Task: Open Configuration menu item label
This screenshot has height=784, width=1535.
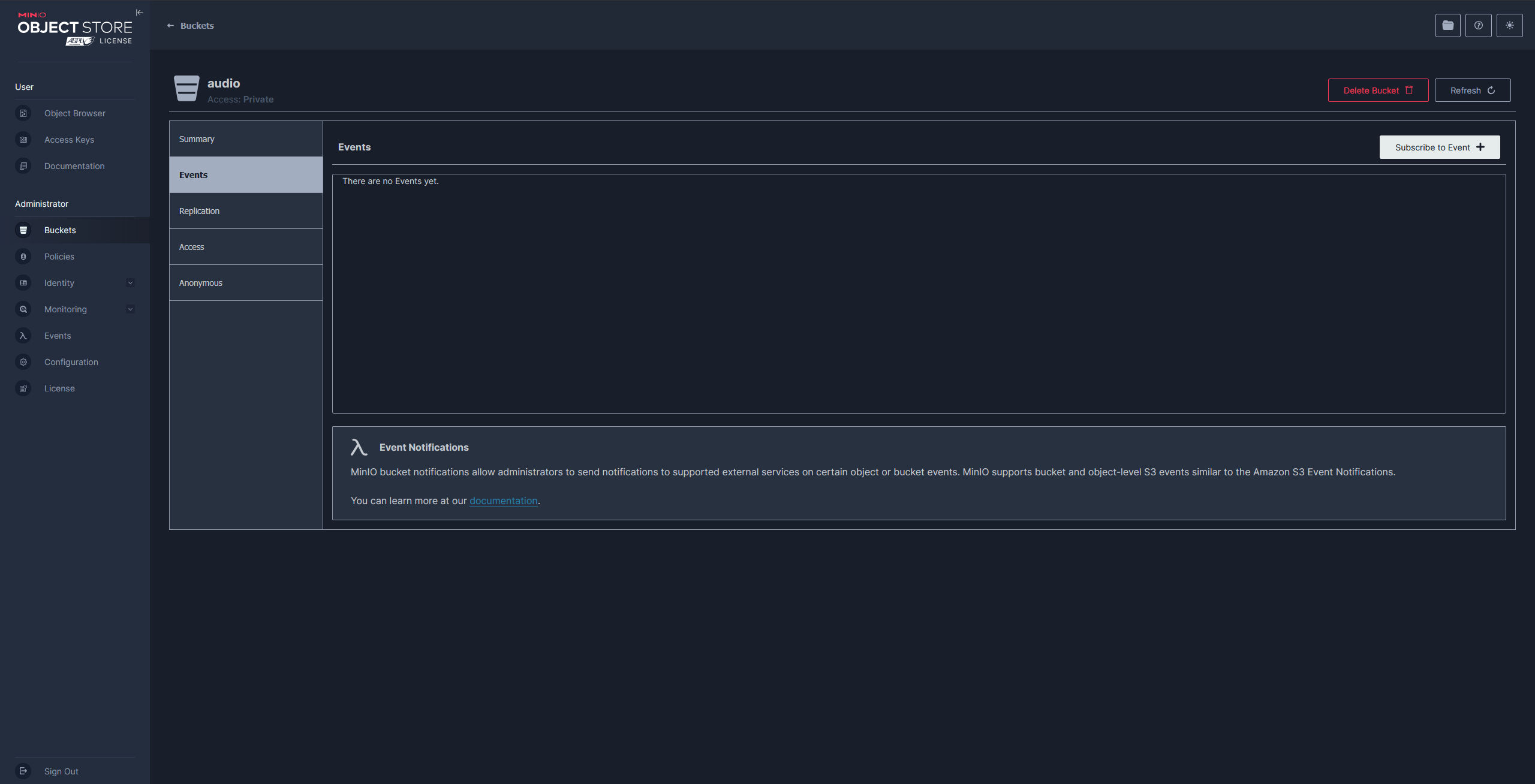Action: coord(71,362)
